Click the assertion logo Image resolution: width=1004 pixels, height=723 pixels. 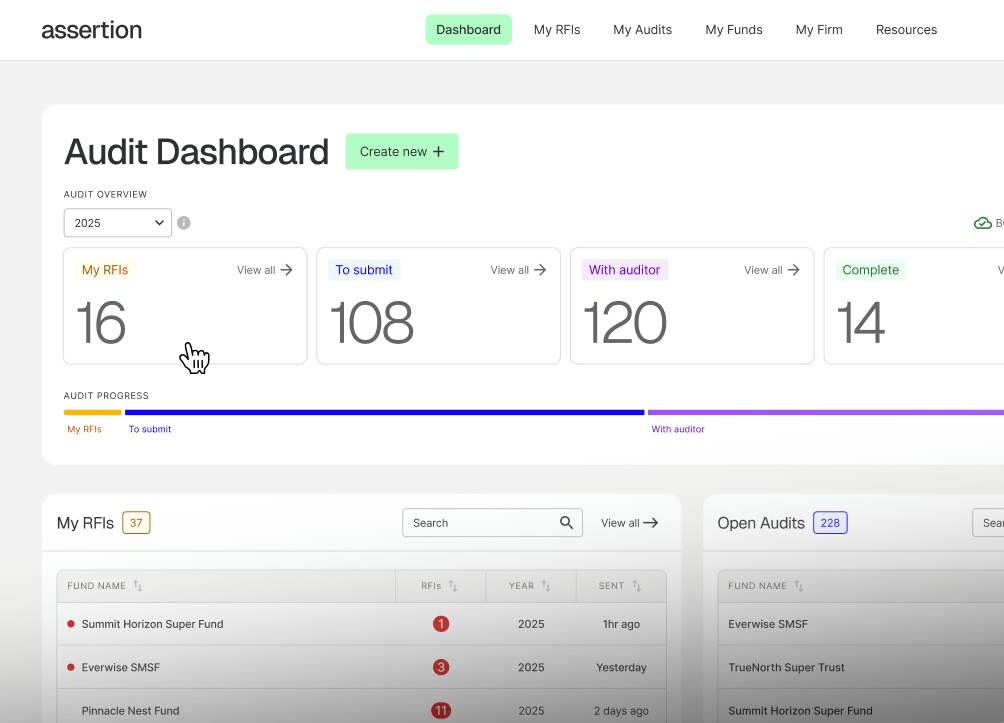pyautogui.click(x=92, y=29)
